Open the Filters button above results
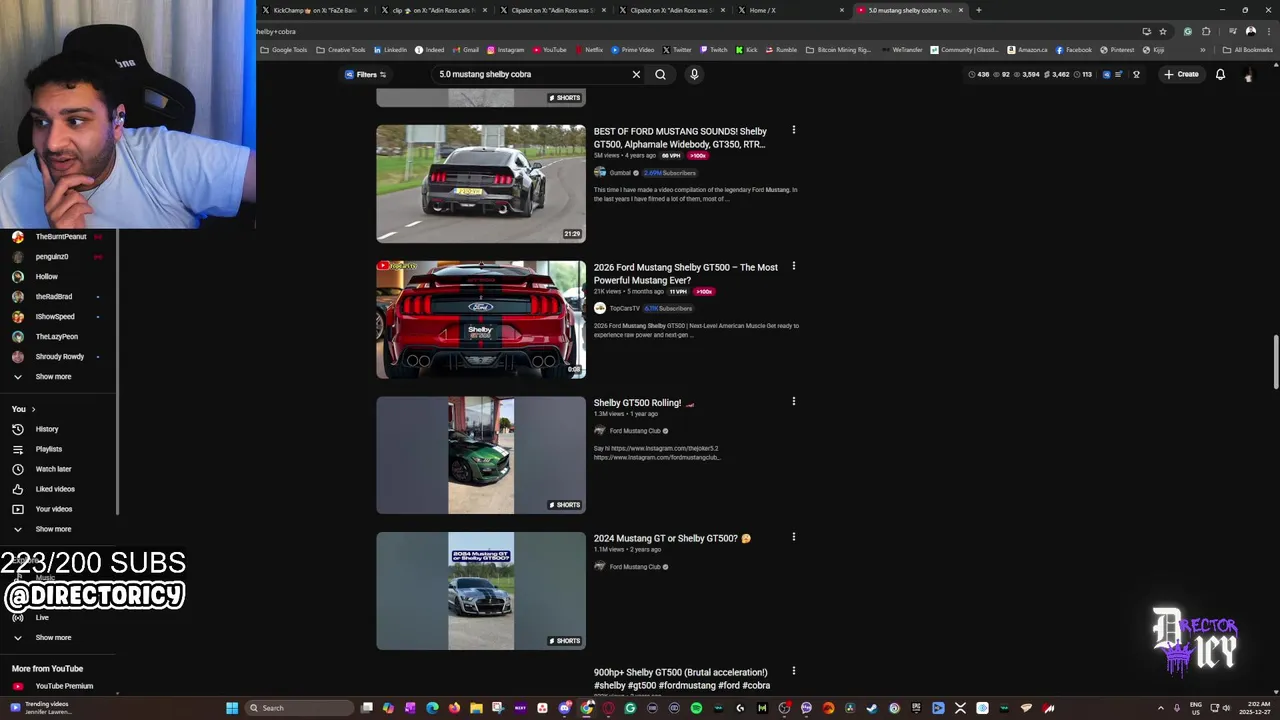Viewport: 1280px width, 720px height. (x=366, y=74)
